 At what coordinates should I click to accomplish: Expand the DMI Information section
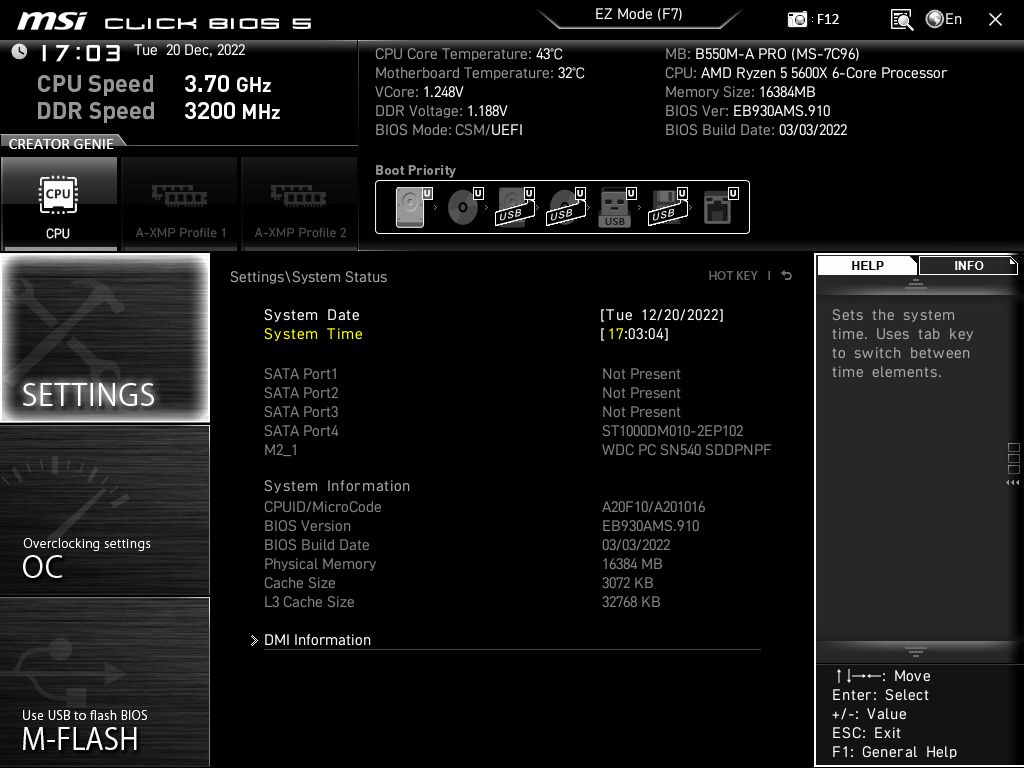coord(317,639)
